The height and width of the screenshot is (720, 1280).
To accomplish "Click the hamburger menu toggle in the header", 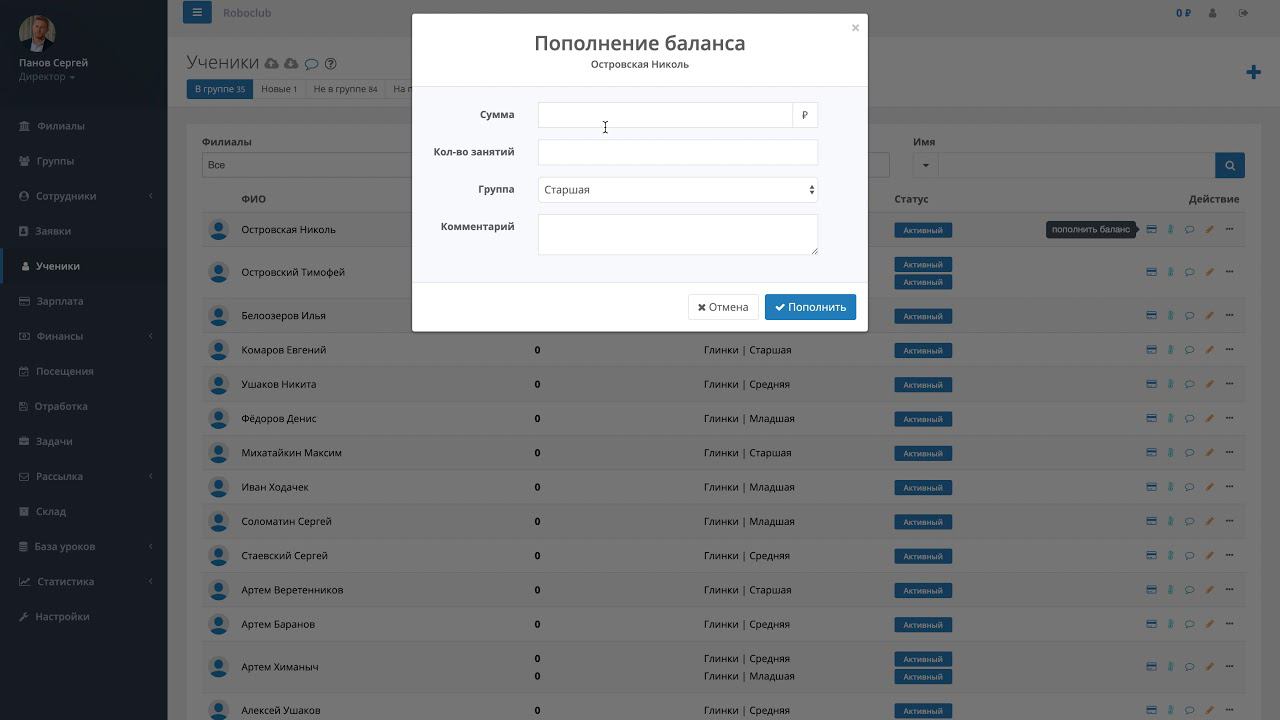I will 197,12.
